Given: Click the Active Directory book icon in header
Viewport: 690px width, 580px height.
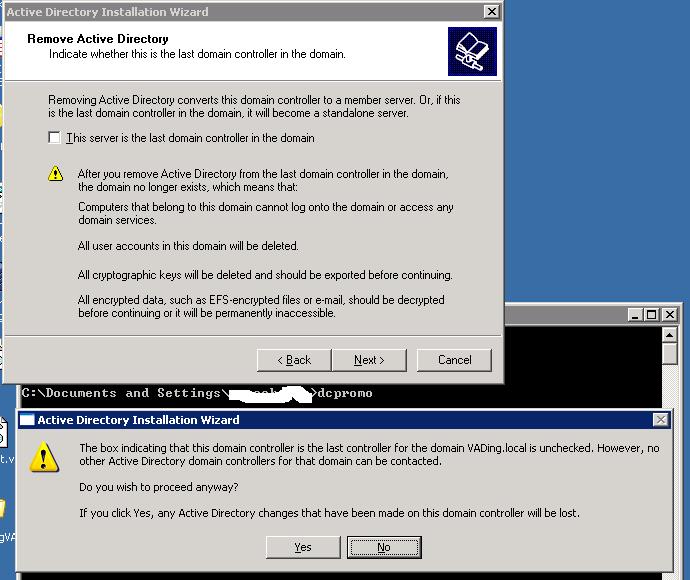Looking at the screenshot, I should tap(472, 51).
